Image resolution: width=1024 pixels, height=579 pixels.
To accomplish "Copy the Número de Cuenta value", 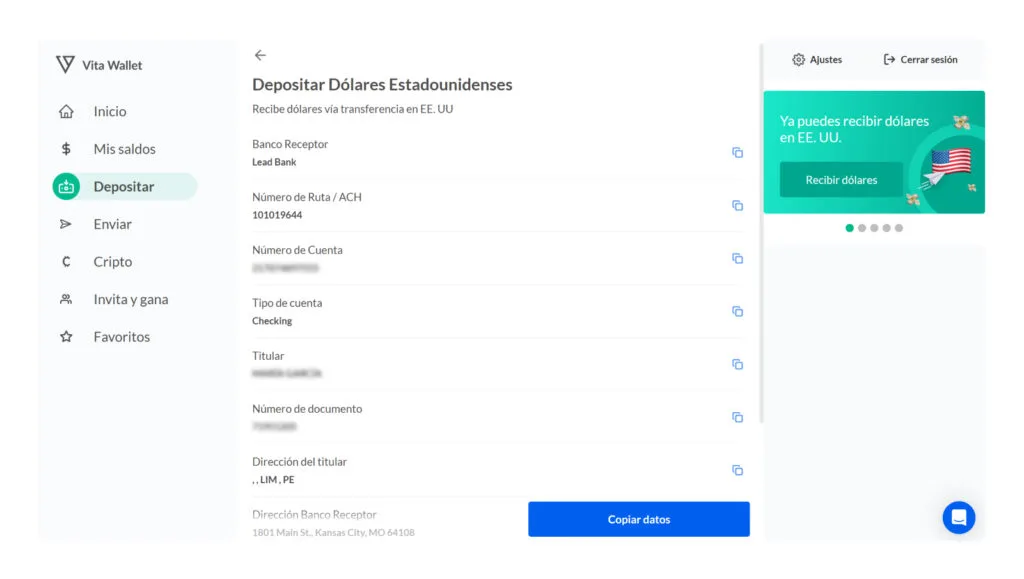I will 737,259.
